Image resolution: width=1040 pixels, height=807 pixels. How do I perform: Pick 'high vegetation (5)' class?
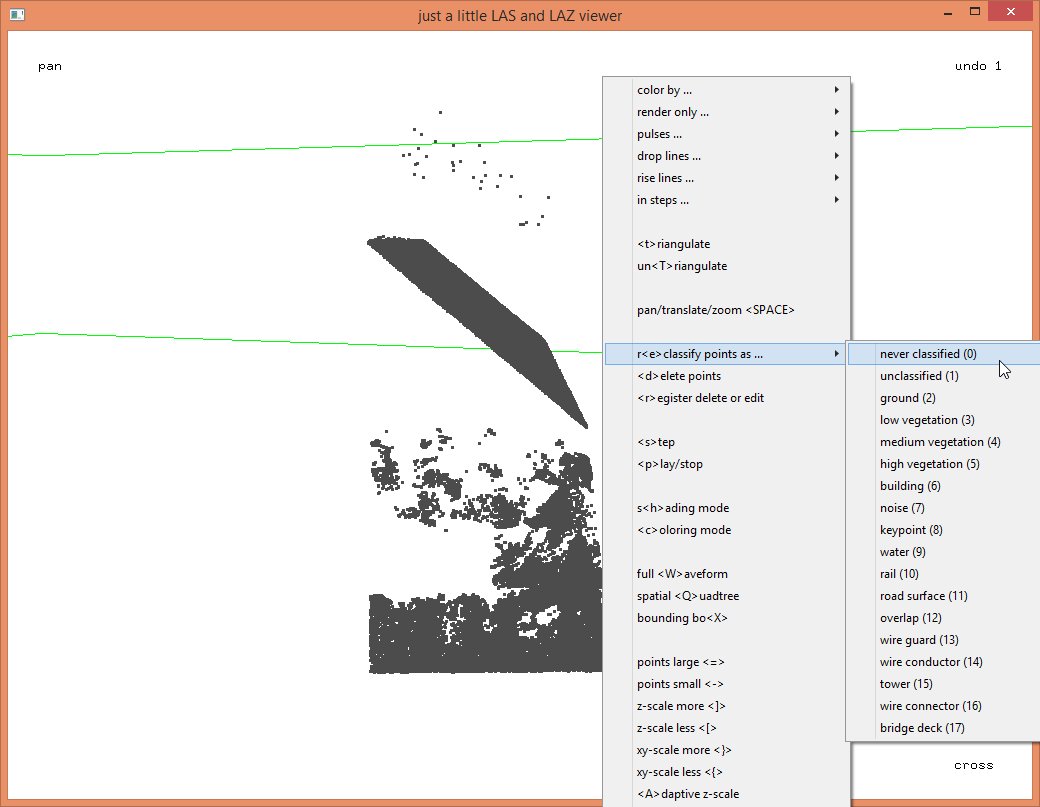(x=929, y=464)
